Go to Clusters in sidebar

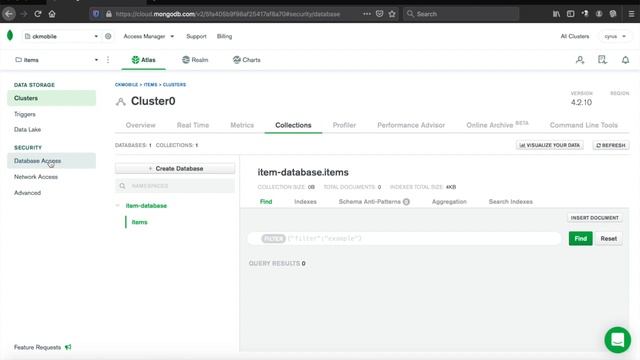tap(51, 98)
